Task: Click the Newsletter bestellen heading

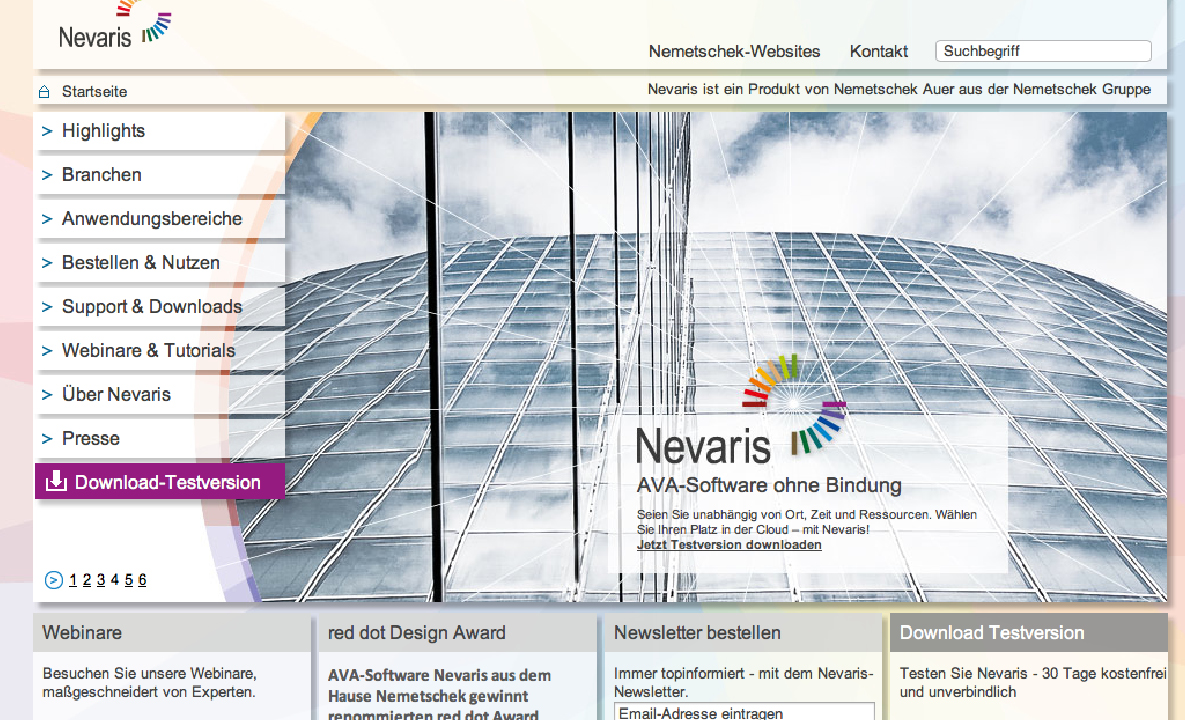Action: [697, 632]
